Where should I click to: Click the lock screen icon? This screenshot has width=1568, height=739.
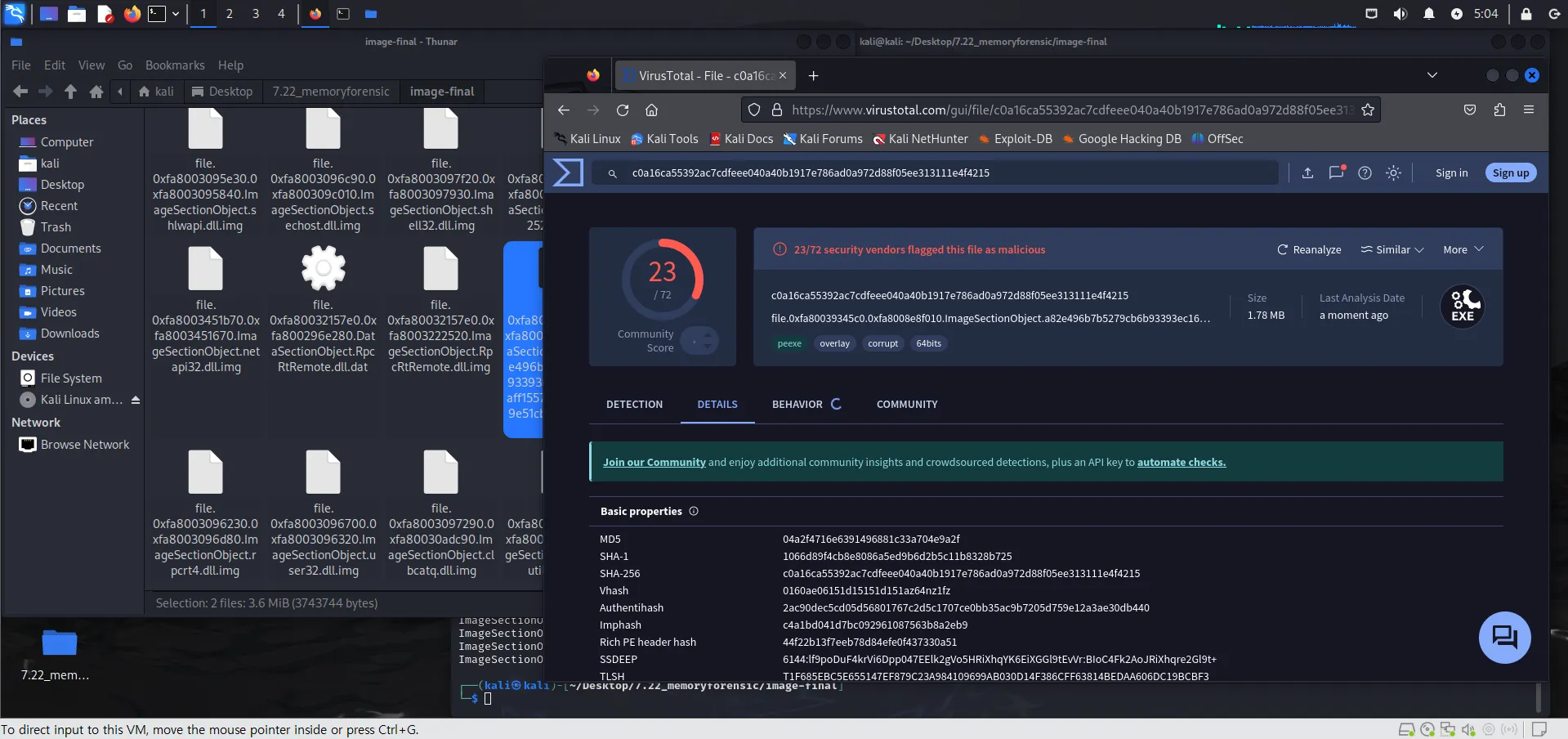(1526, 14)
